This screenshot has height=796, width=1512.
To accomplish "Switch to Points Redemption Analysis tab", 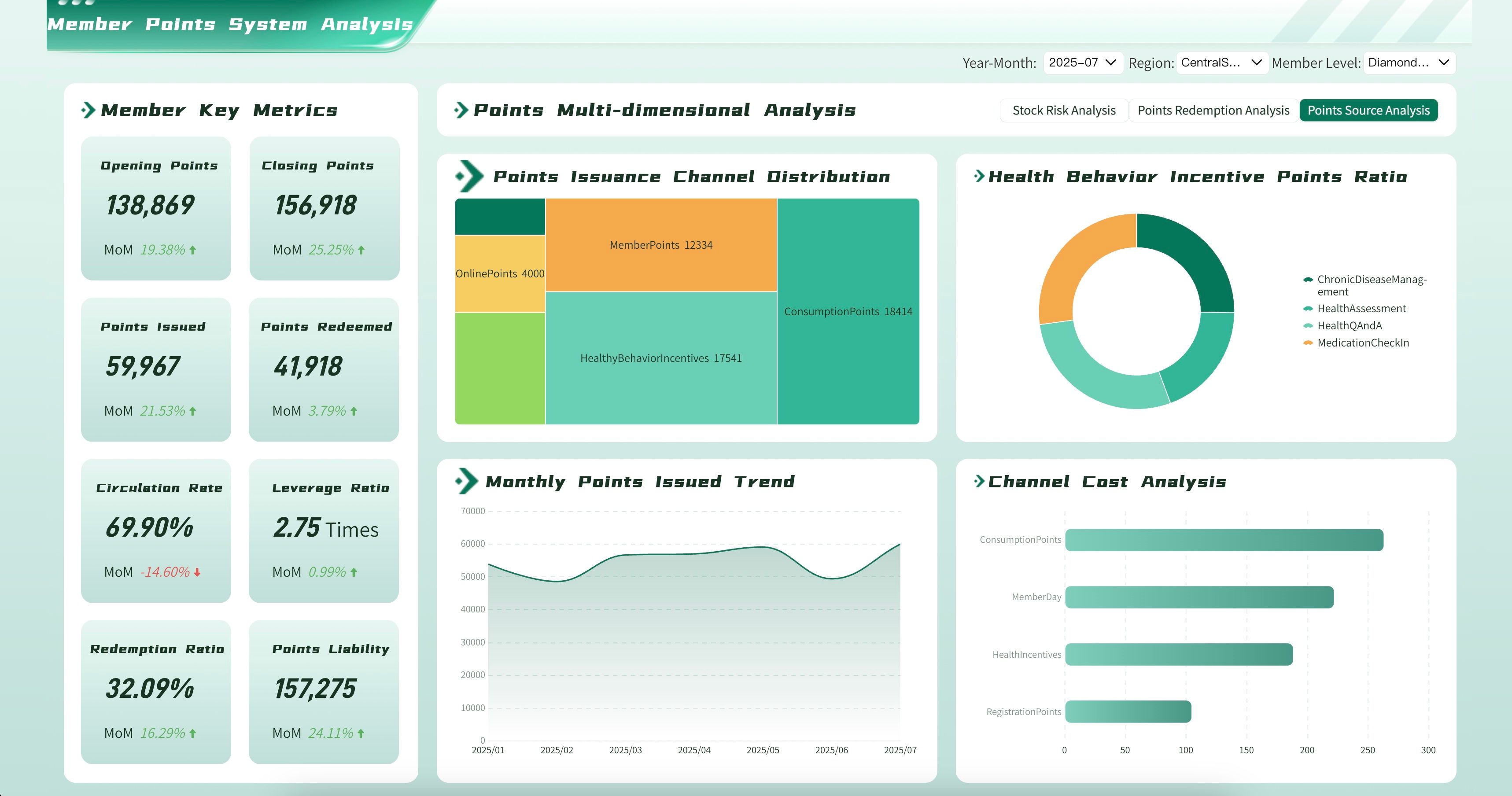I will point(1213,111).
